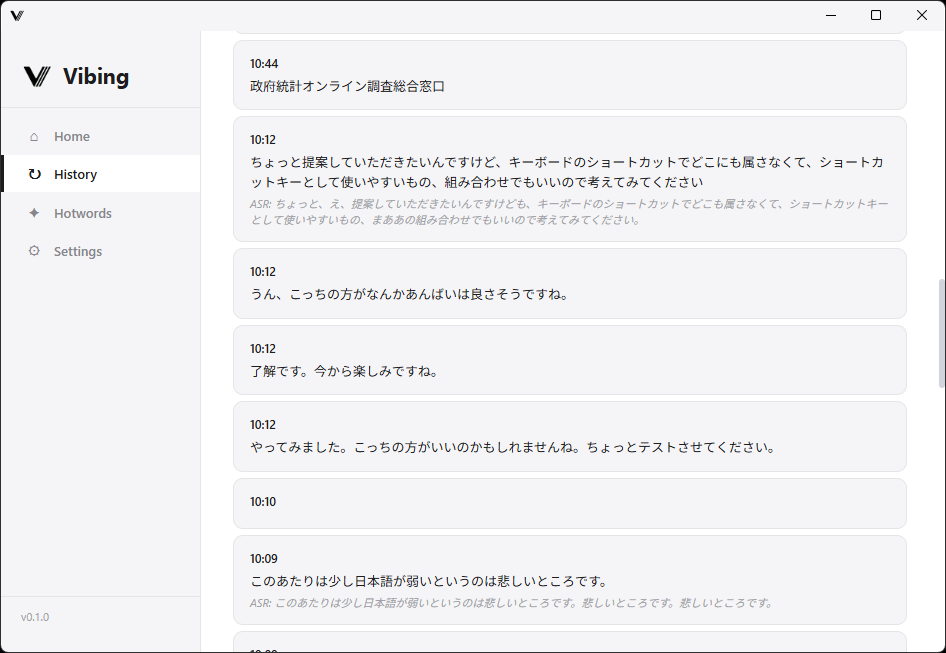This screenshot has height=653, width=946.
Task: Open Settings via the gear icon
Action: [x=34, y=251]
